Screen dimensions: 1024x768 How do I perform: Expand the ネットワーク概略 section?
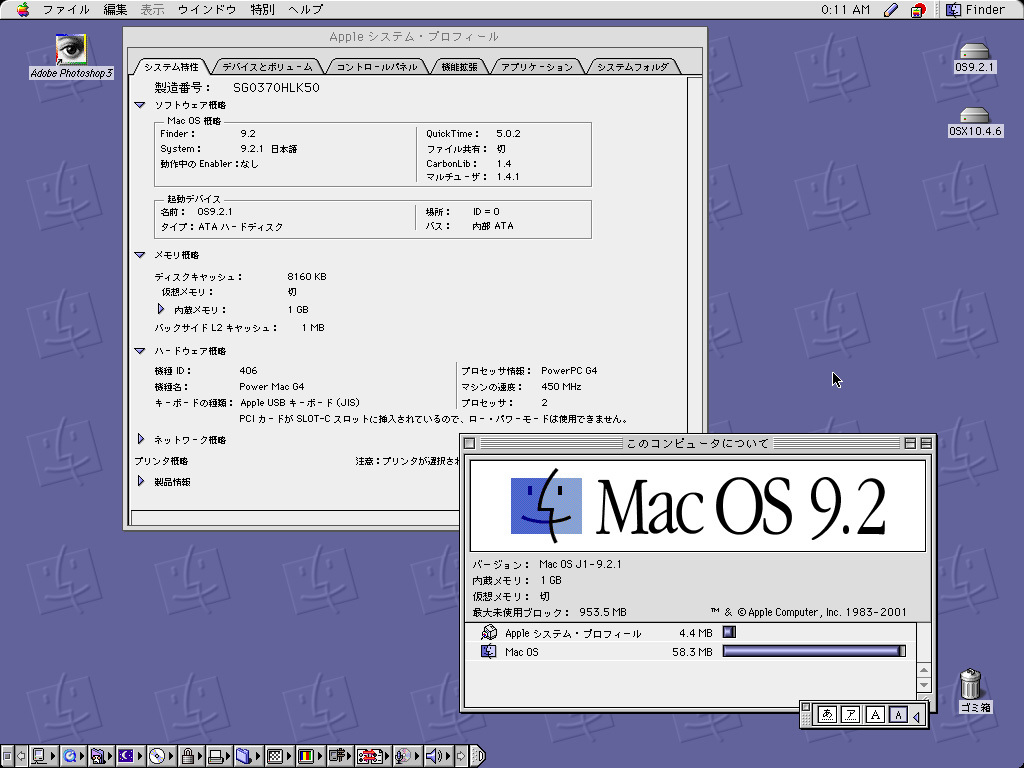tap(140, 439)
